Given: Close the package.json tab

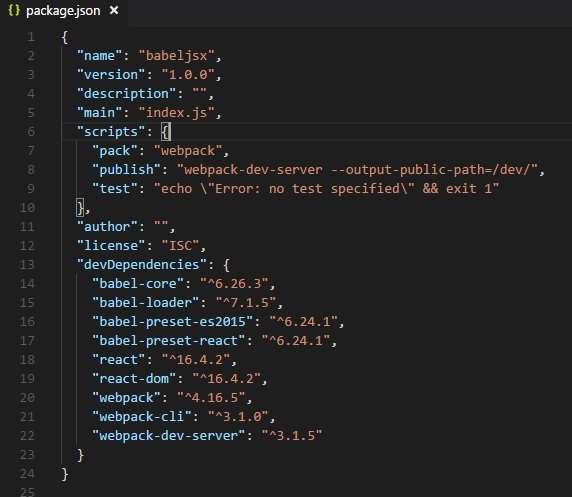Looking at the screenshot, I should click(114, 11).
